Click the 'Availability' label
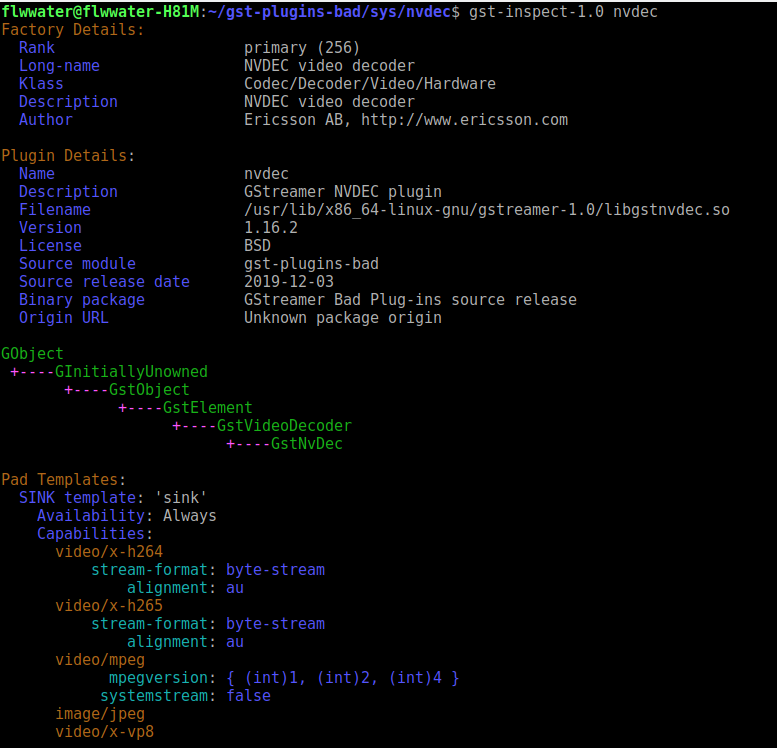 91,516
